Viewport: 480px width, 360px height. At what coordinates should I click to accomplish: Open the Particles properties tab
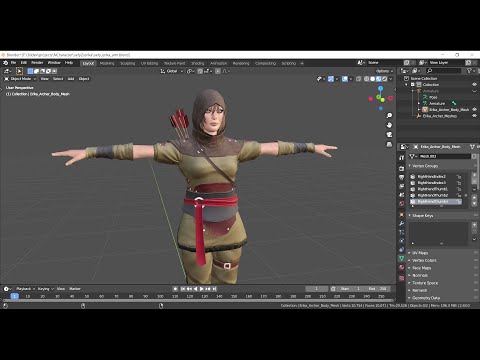pos(402,232)
